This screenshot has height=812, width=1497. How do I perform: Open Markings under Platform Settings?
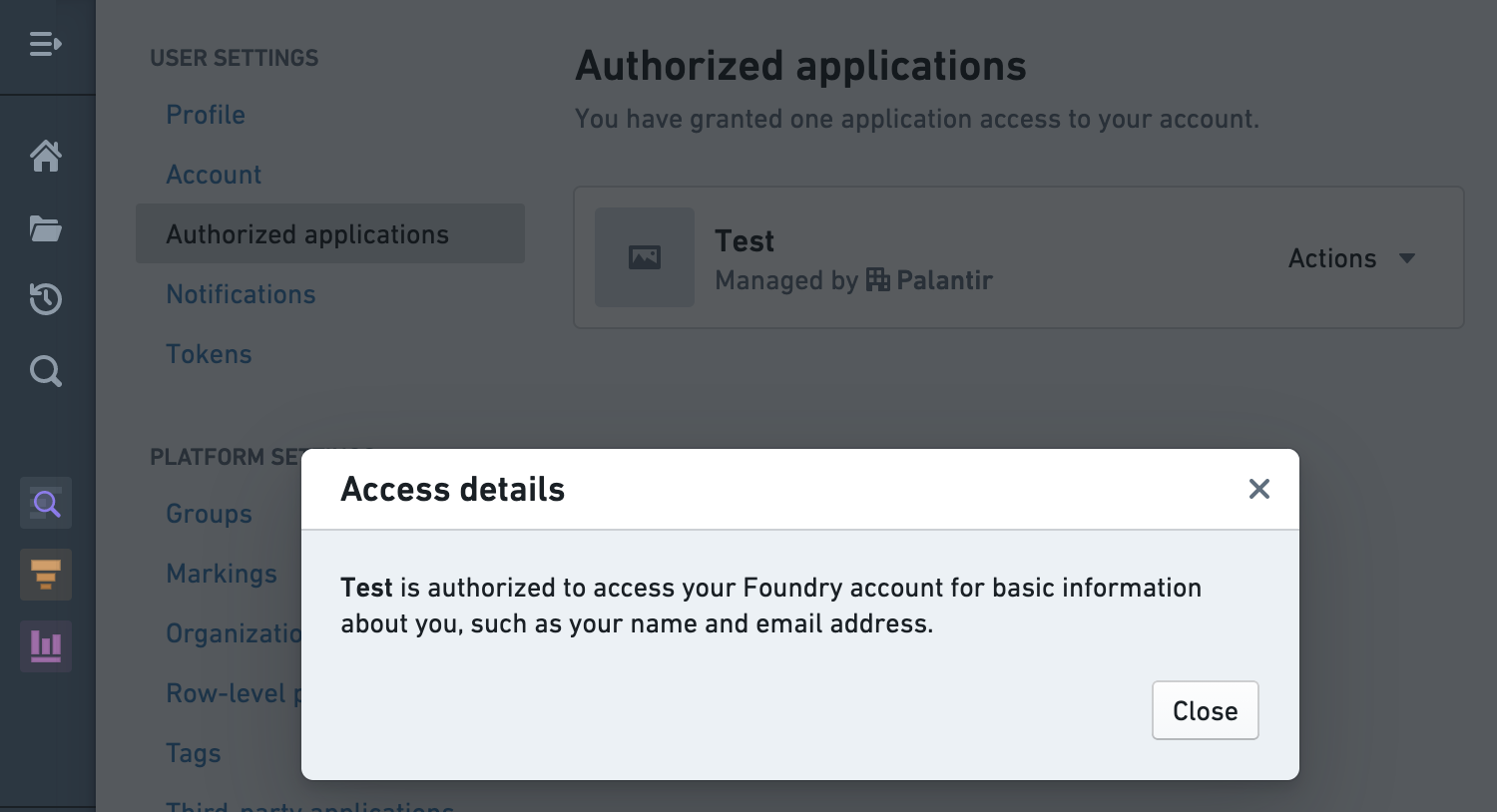click(x=222, y=574)
